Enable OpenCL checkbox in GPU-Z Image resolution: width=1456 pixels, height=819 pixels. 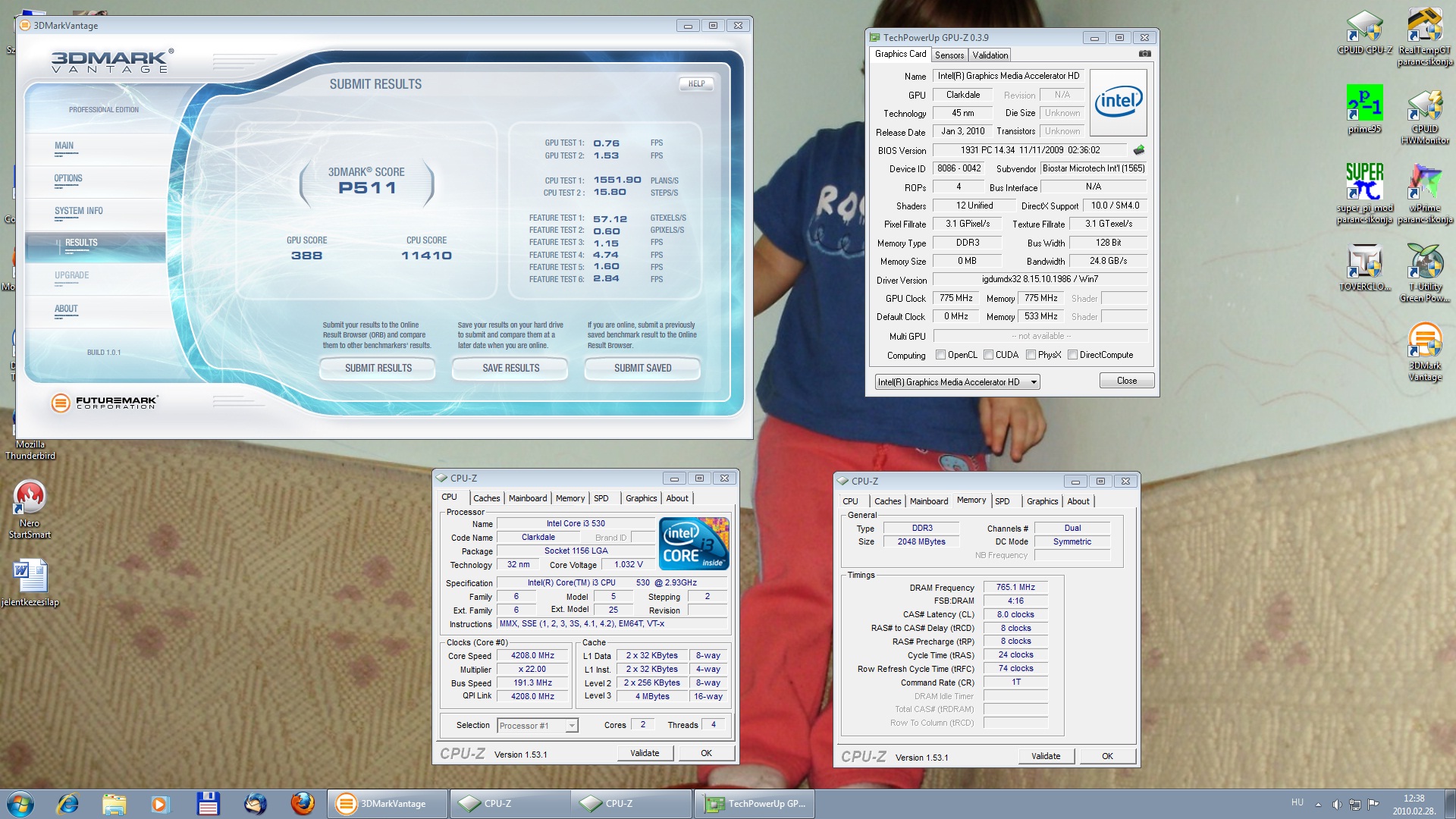pos(940,355)
